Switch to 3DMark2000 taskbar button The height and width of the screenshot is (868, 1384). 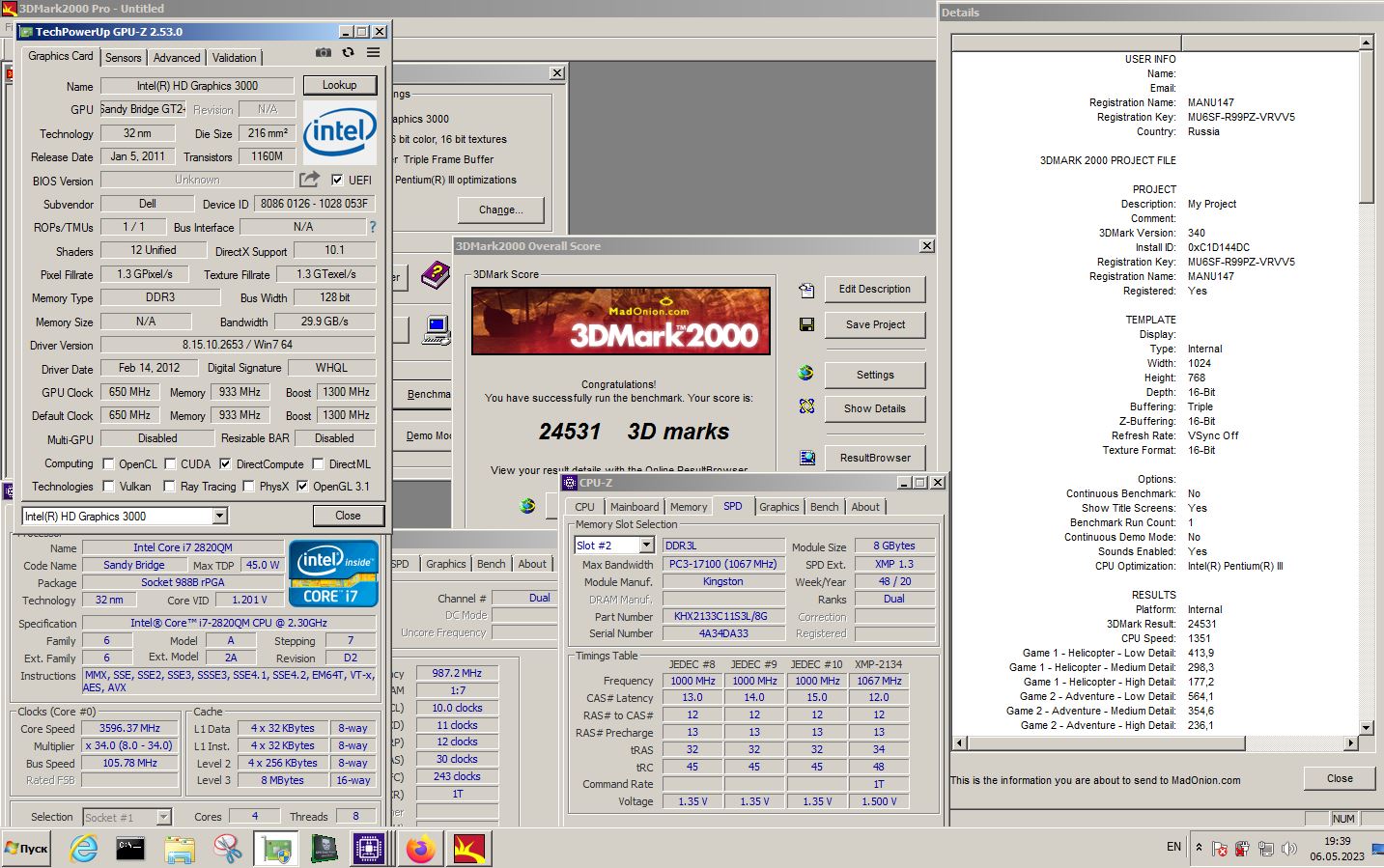[467, 849]
